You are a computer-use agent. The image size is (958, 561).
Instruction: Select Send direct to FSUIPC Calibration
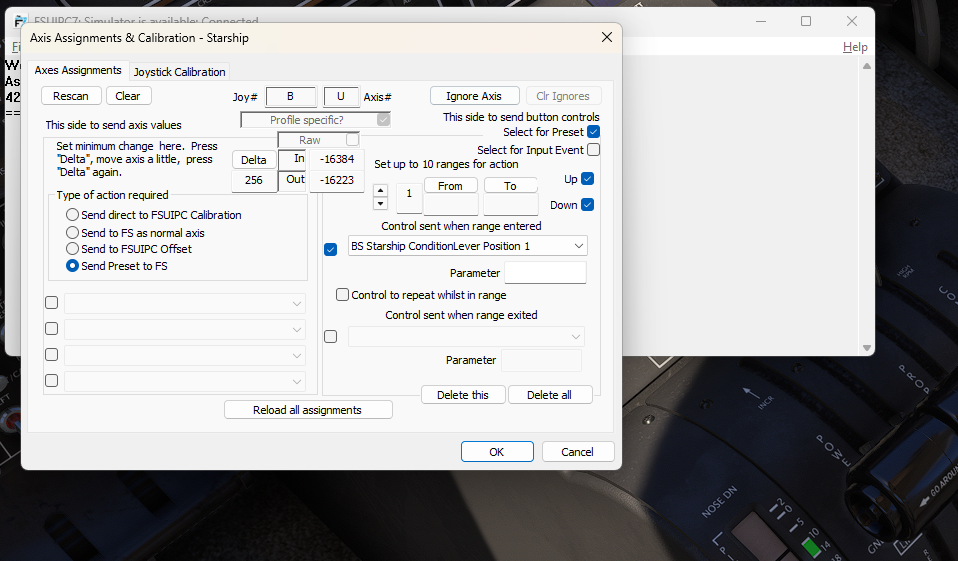tap(72, 214)
